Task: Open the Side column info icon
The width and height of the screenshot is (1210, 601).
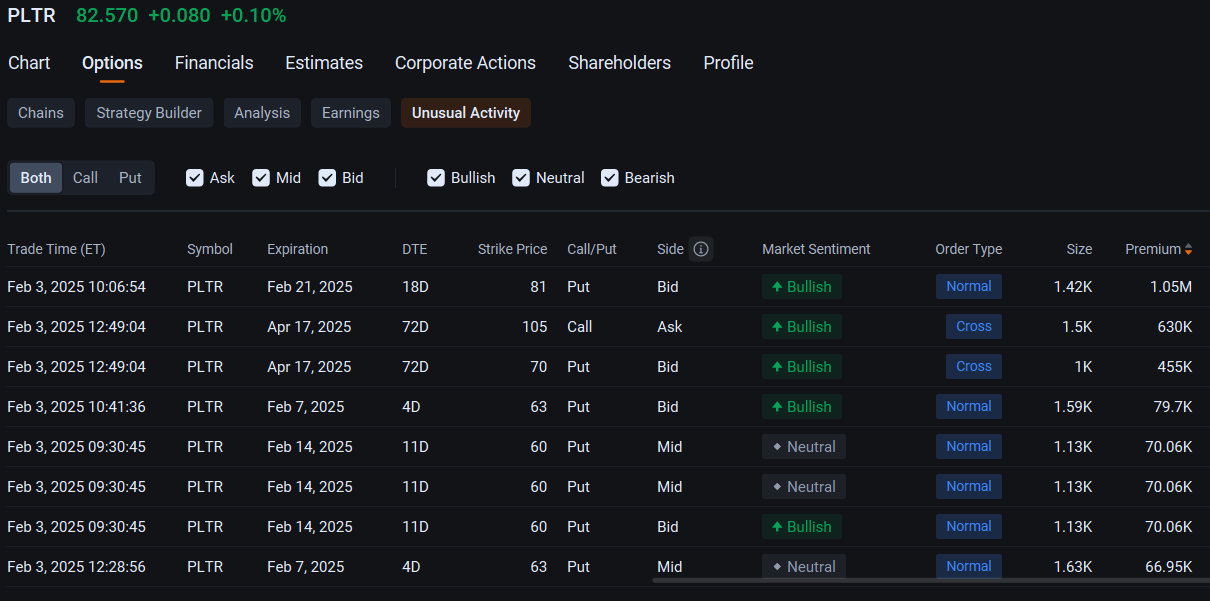Action: [x=701, y=249]
